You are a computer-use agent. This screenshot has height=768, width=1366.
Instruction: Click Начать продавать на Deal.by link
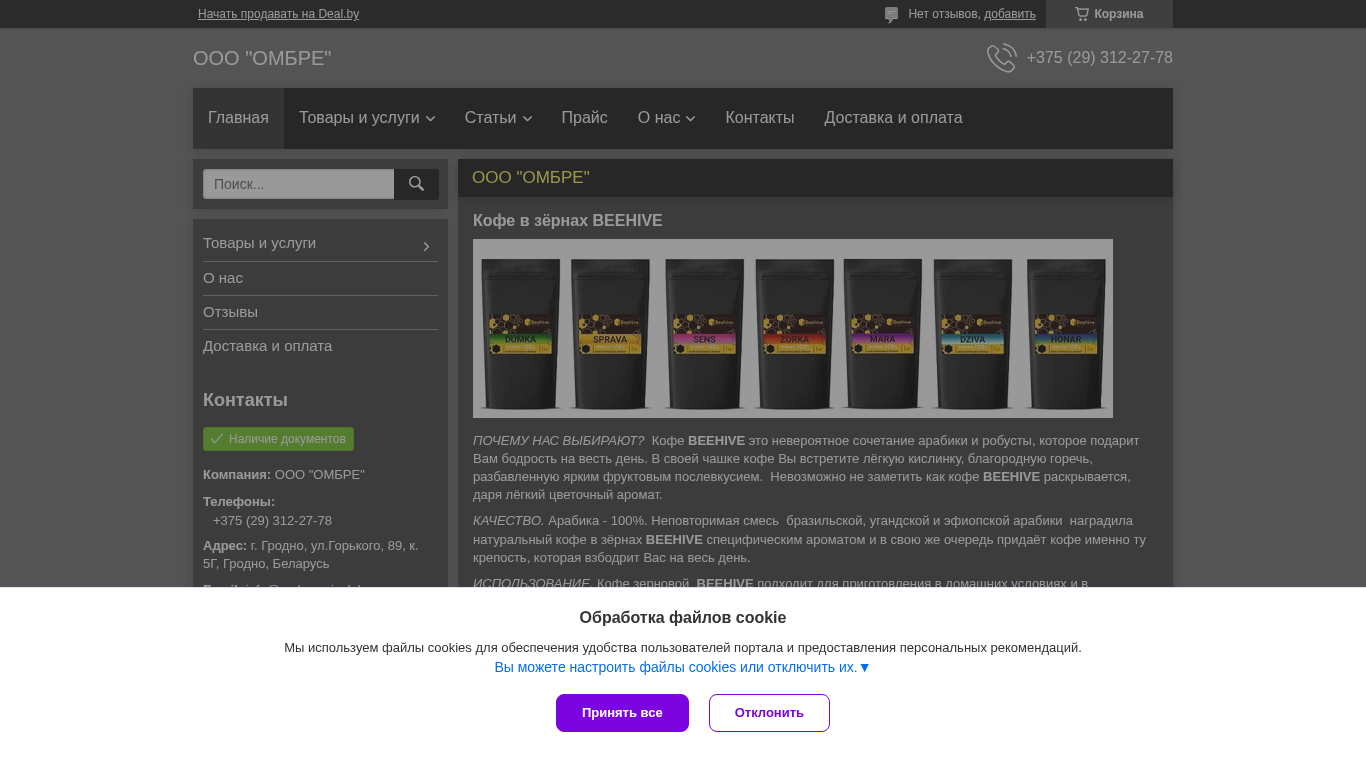278,14
